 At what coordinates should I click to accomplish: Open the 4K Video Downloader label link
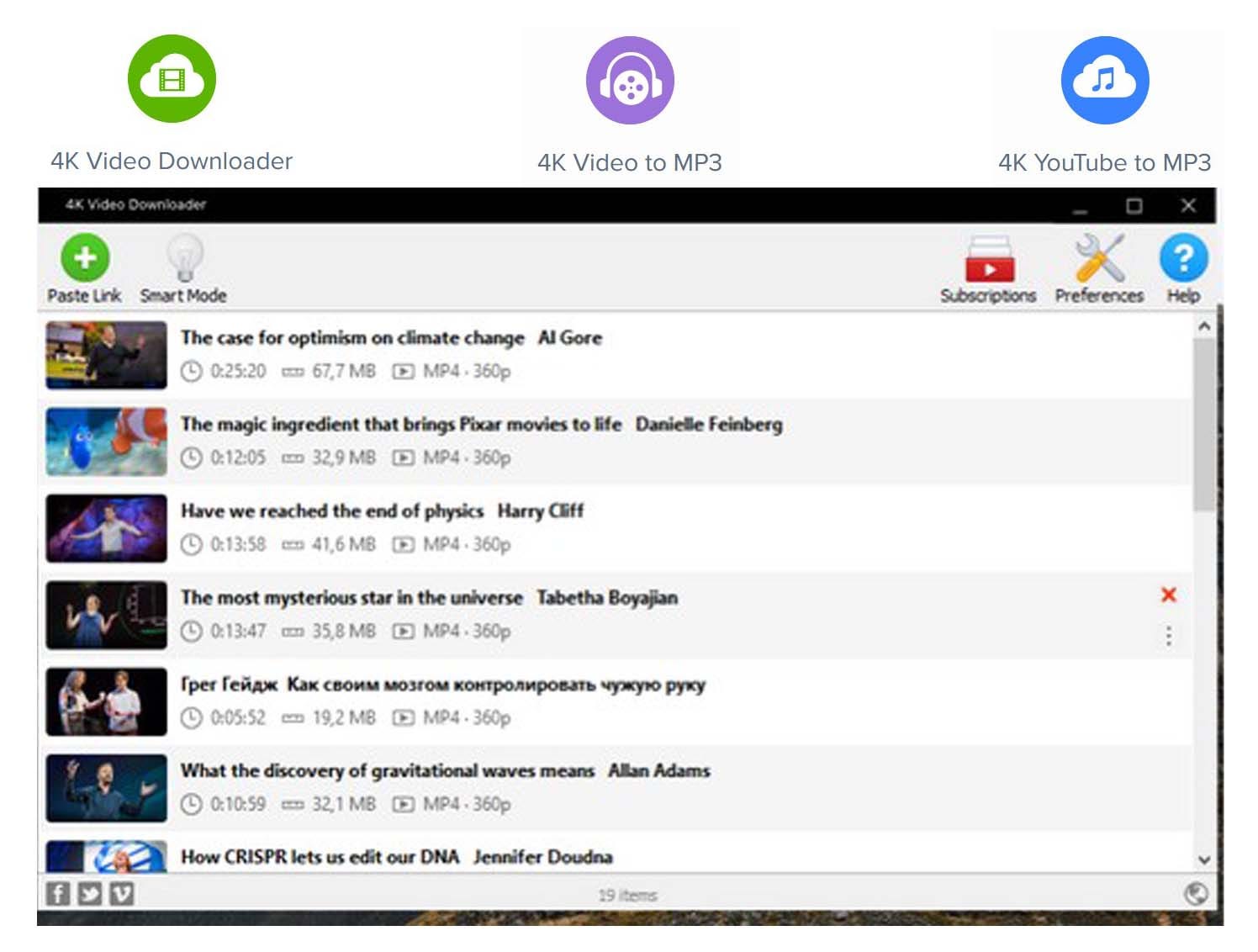point(172,161)
